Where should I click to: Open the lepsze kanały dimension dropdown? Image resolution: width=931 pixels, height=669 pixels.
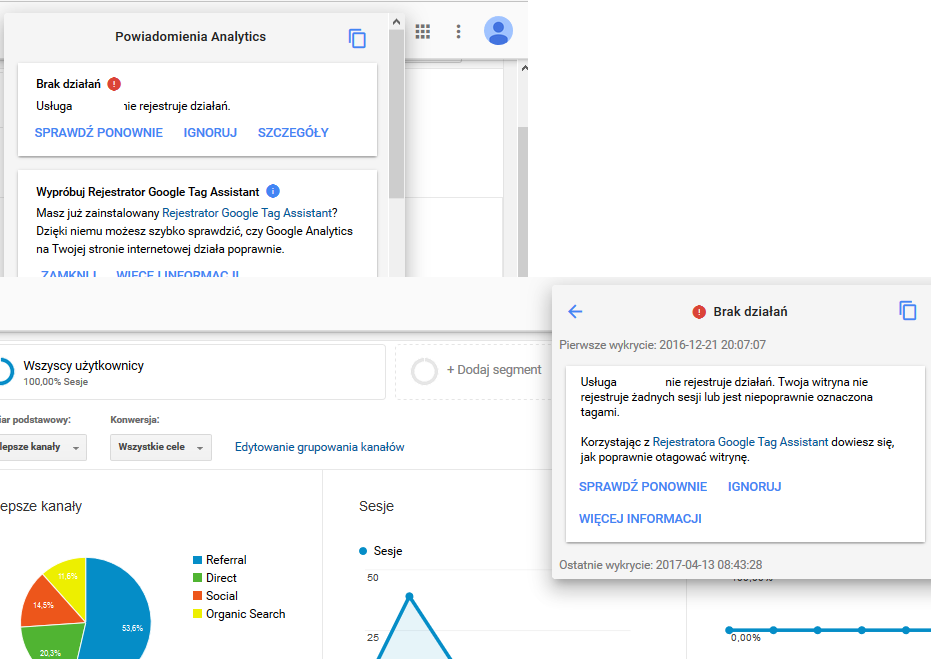tap(43, 448)
